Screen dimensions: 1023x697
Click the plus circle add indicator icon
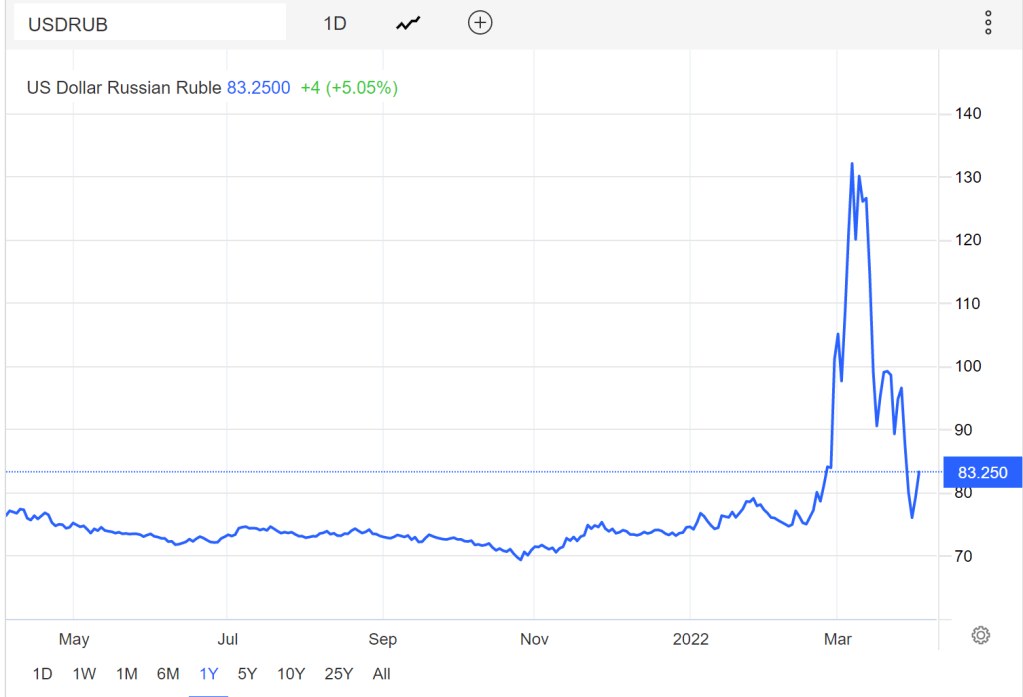[480, 23]
